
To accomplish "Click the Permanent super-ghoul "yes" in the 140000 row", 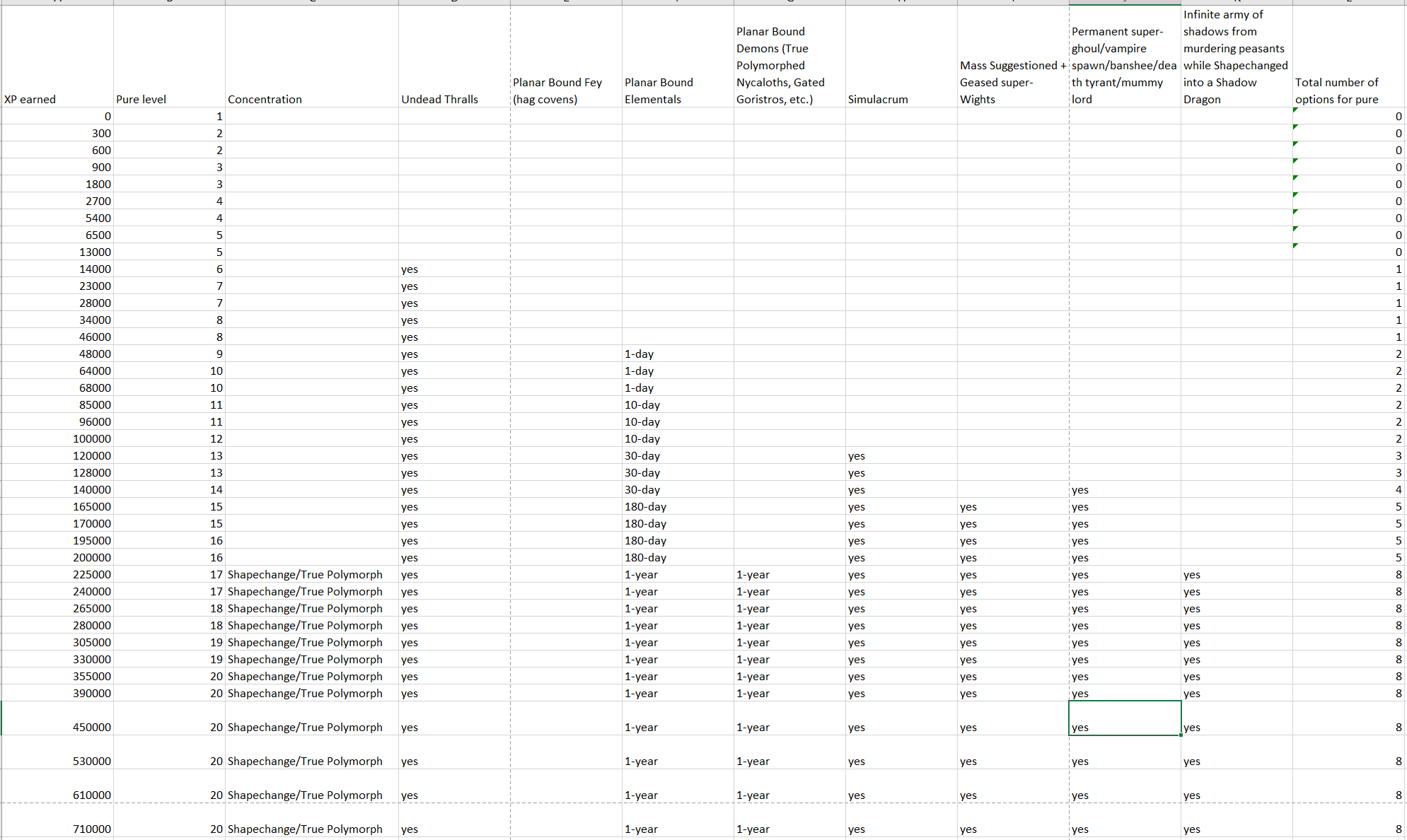I will click(1125, 489).
